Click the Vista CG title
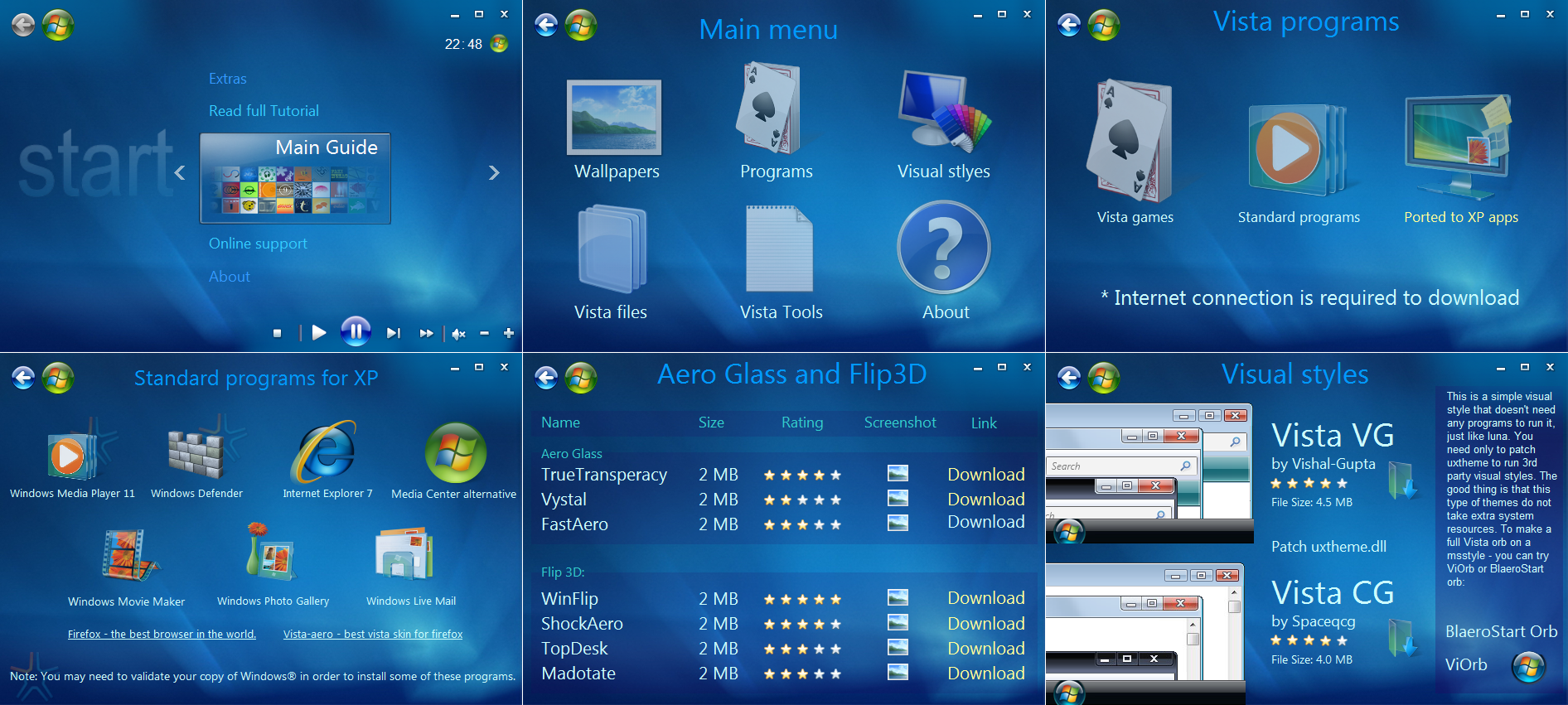The height and width of the screenshot is (705, 1568). (1333, 592)
